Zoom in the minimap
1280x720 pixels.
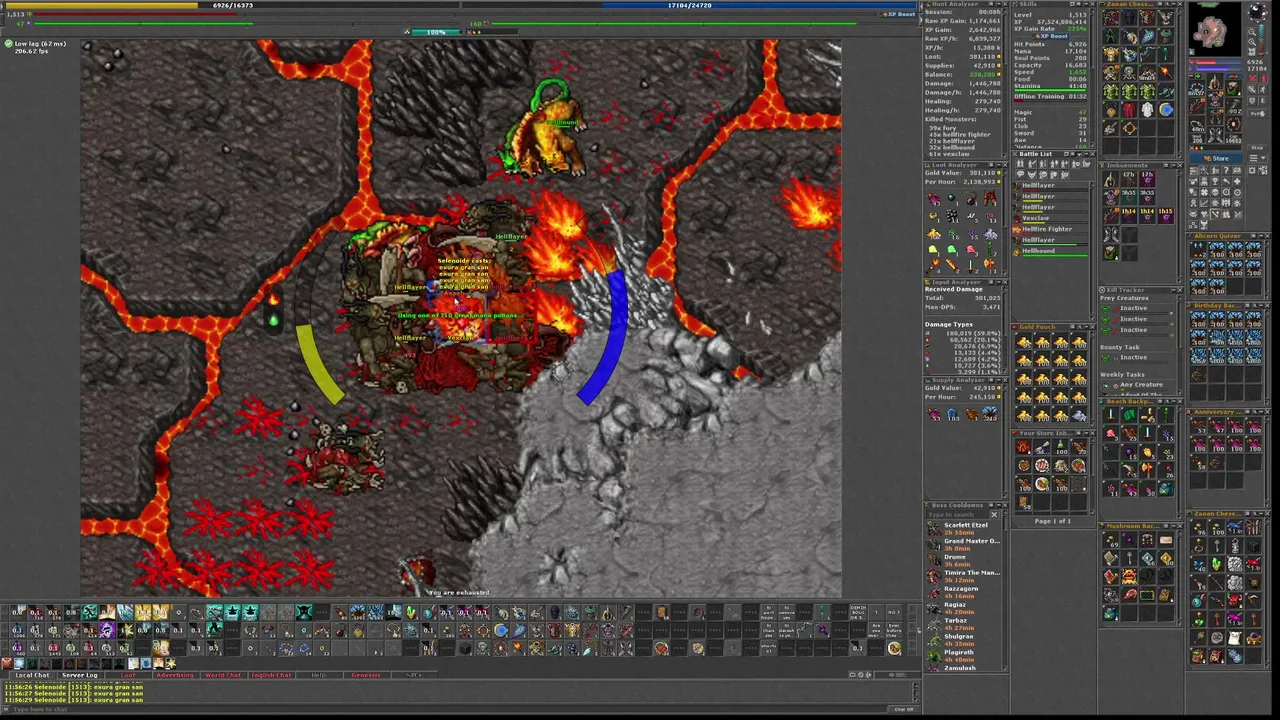[x=1252, y=42]
